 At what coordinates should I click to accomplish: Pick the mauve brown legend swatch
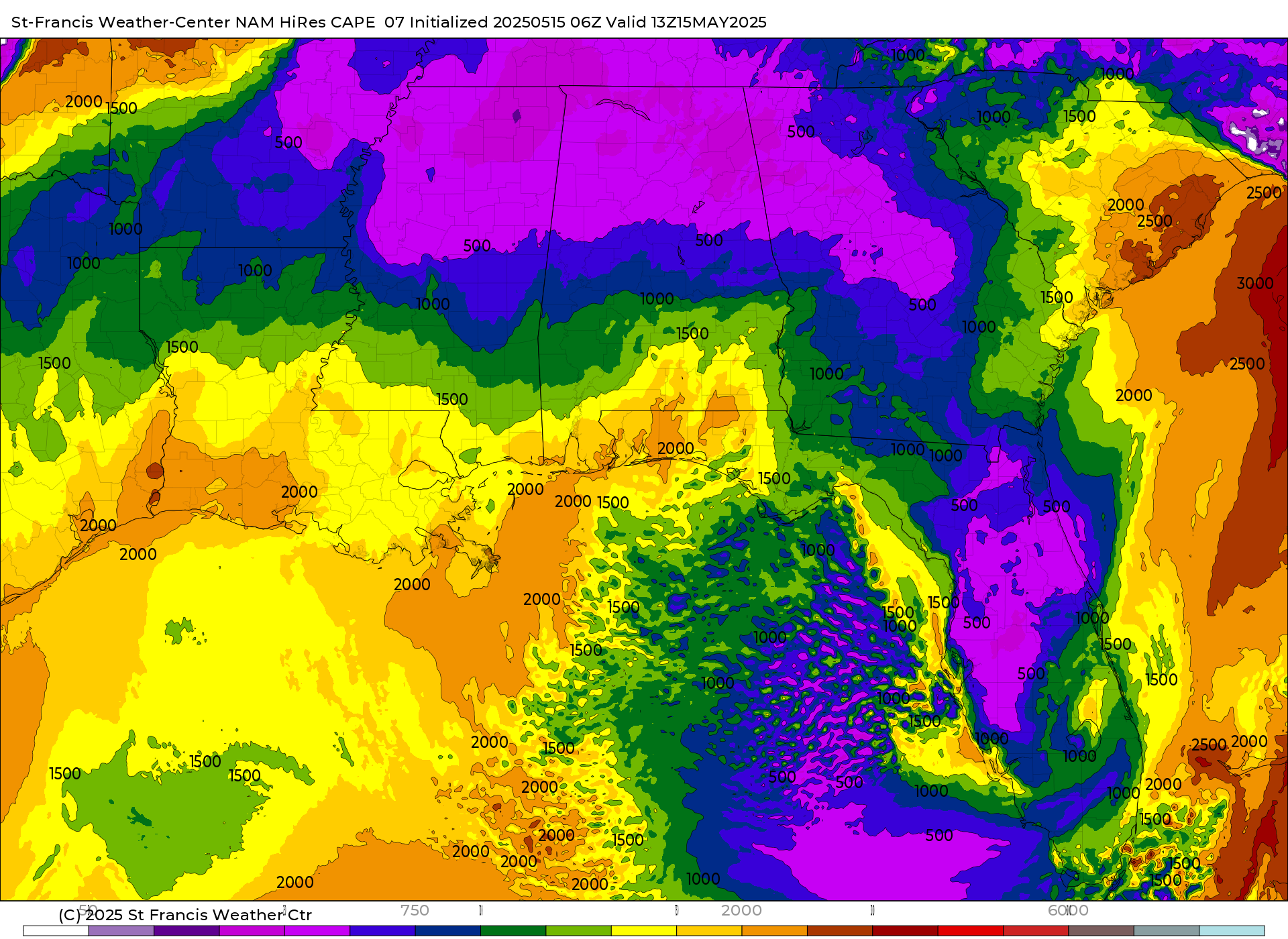point(1101,931)
